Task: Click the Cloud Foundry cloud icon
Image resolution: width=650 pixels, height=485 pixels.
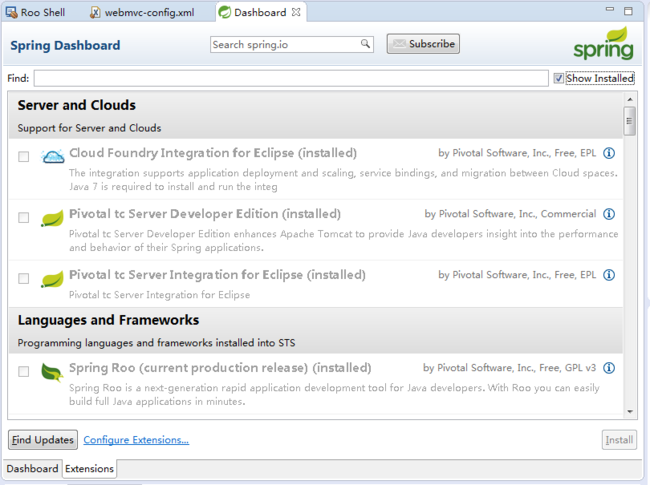Action: 53,156
